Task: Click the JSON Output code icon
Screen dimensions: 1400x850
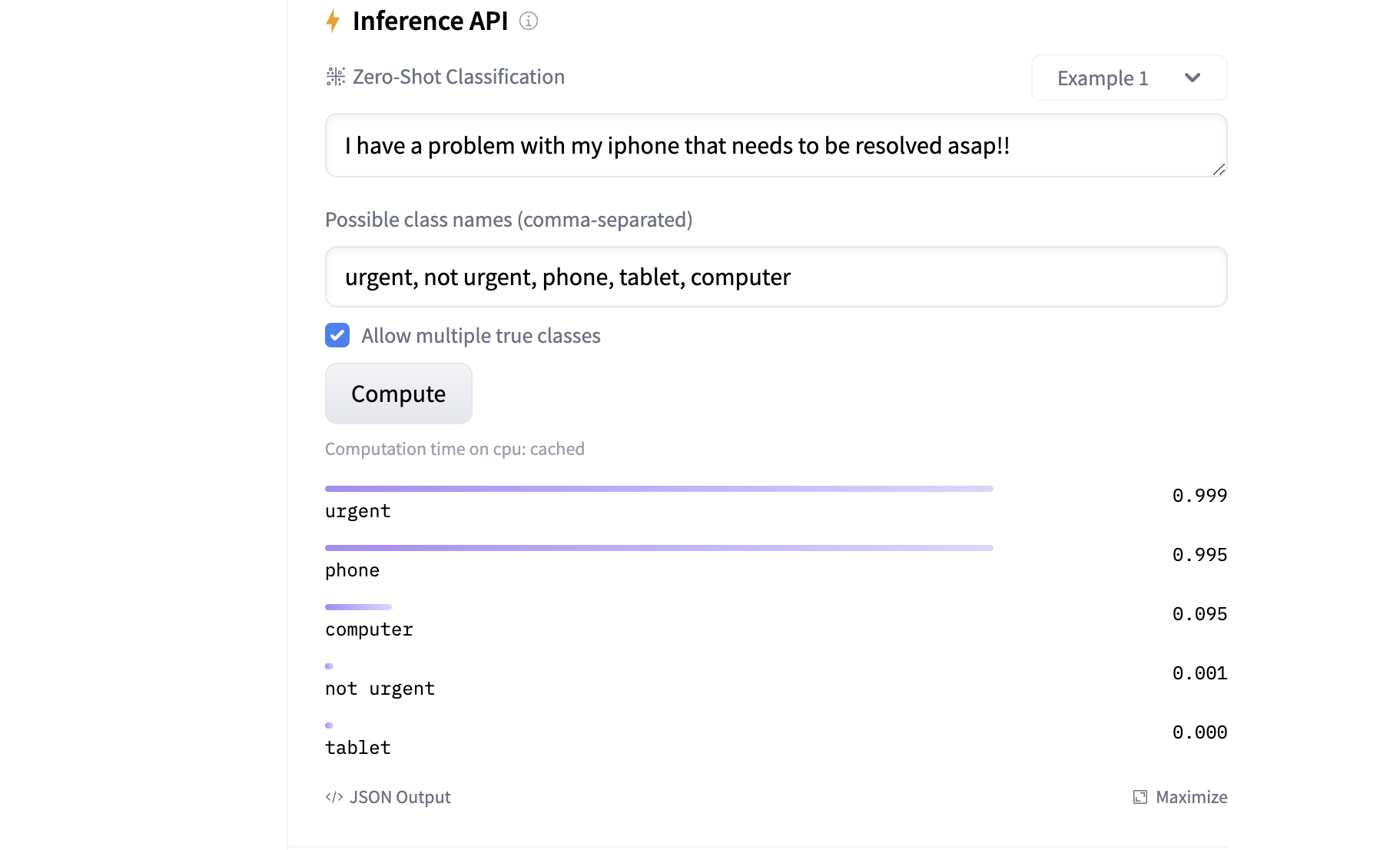Action: point(334,797)
